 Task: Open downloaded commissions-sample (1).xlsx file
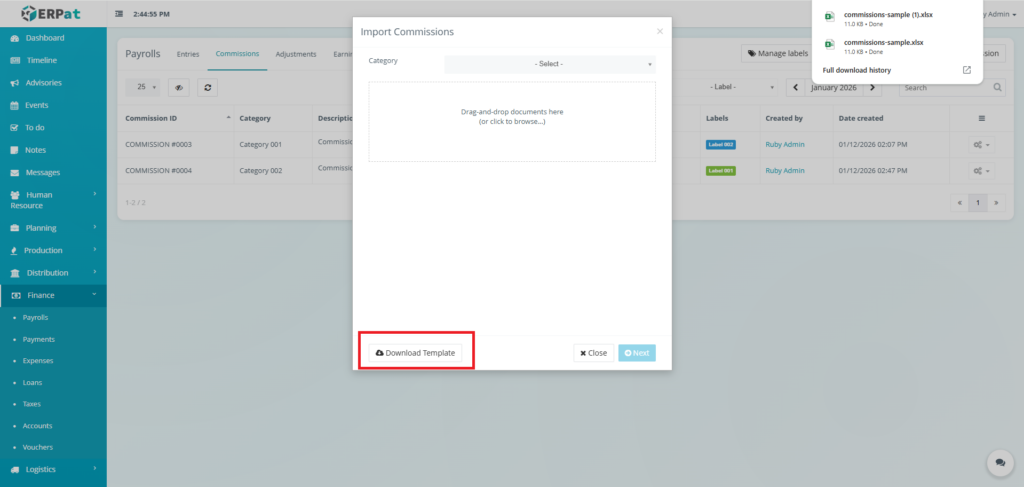(x=895, y=18)
